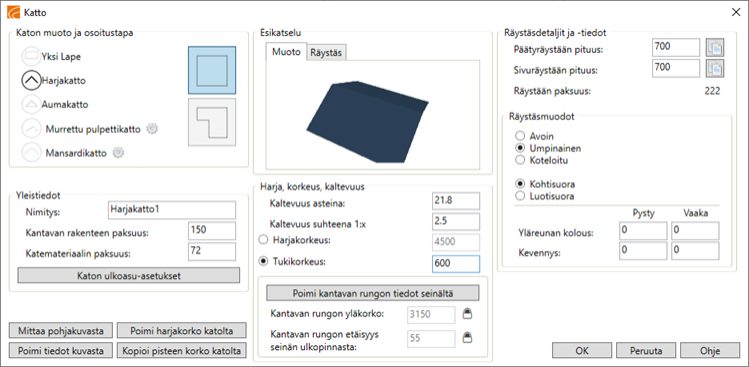Click the Poimi tiedot kuvasta button

61,350
